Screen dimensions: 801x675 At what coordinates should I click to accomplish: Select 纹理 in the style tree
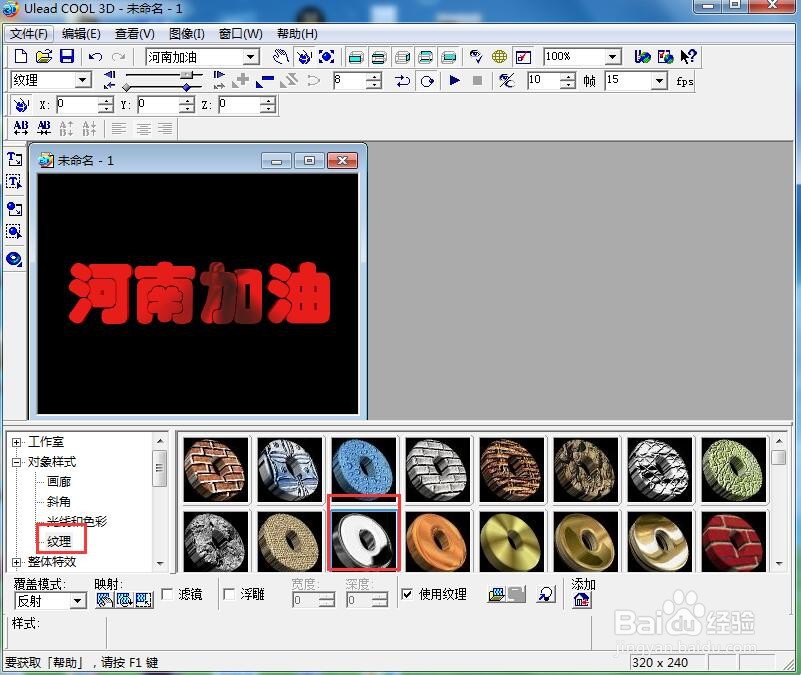point(59,542)
